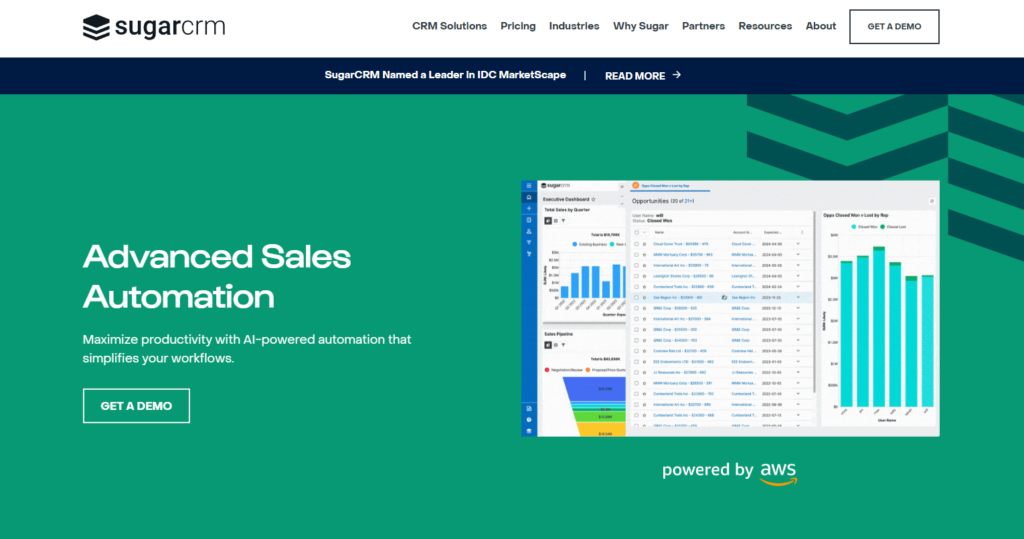Tick the select-all checkbox in Opportunities header
This screenshot has width=1024, height=539.
[636, 231]
